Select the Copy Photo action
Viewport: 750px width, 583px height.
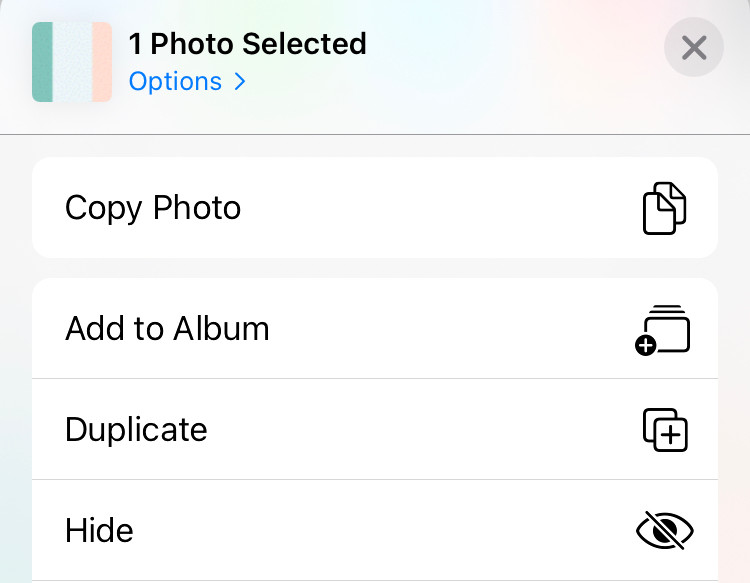[x=375, y=208]
